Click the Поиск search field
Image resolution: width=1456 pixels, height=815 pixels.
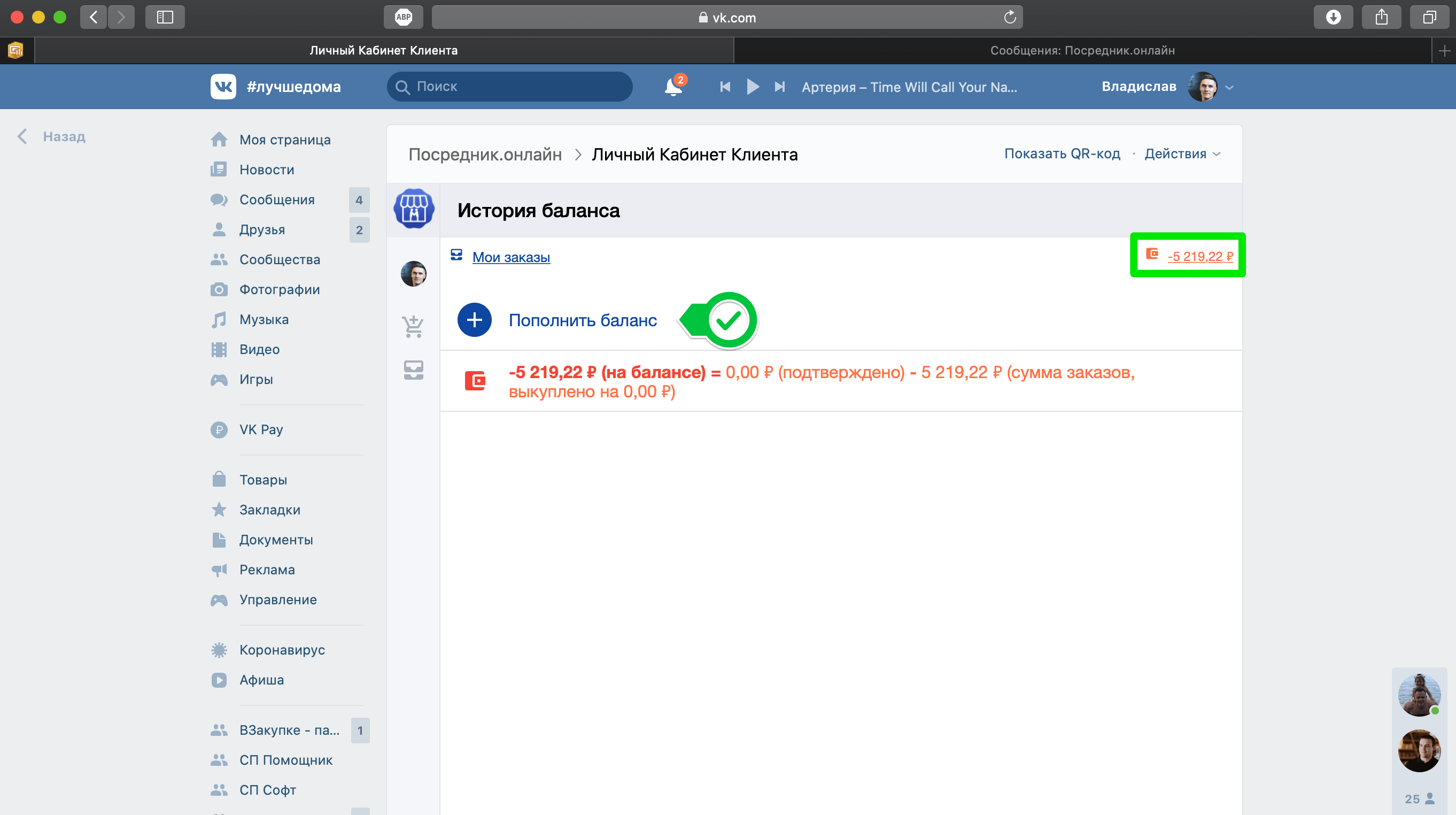pos(509,87)
